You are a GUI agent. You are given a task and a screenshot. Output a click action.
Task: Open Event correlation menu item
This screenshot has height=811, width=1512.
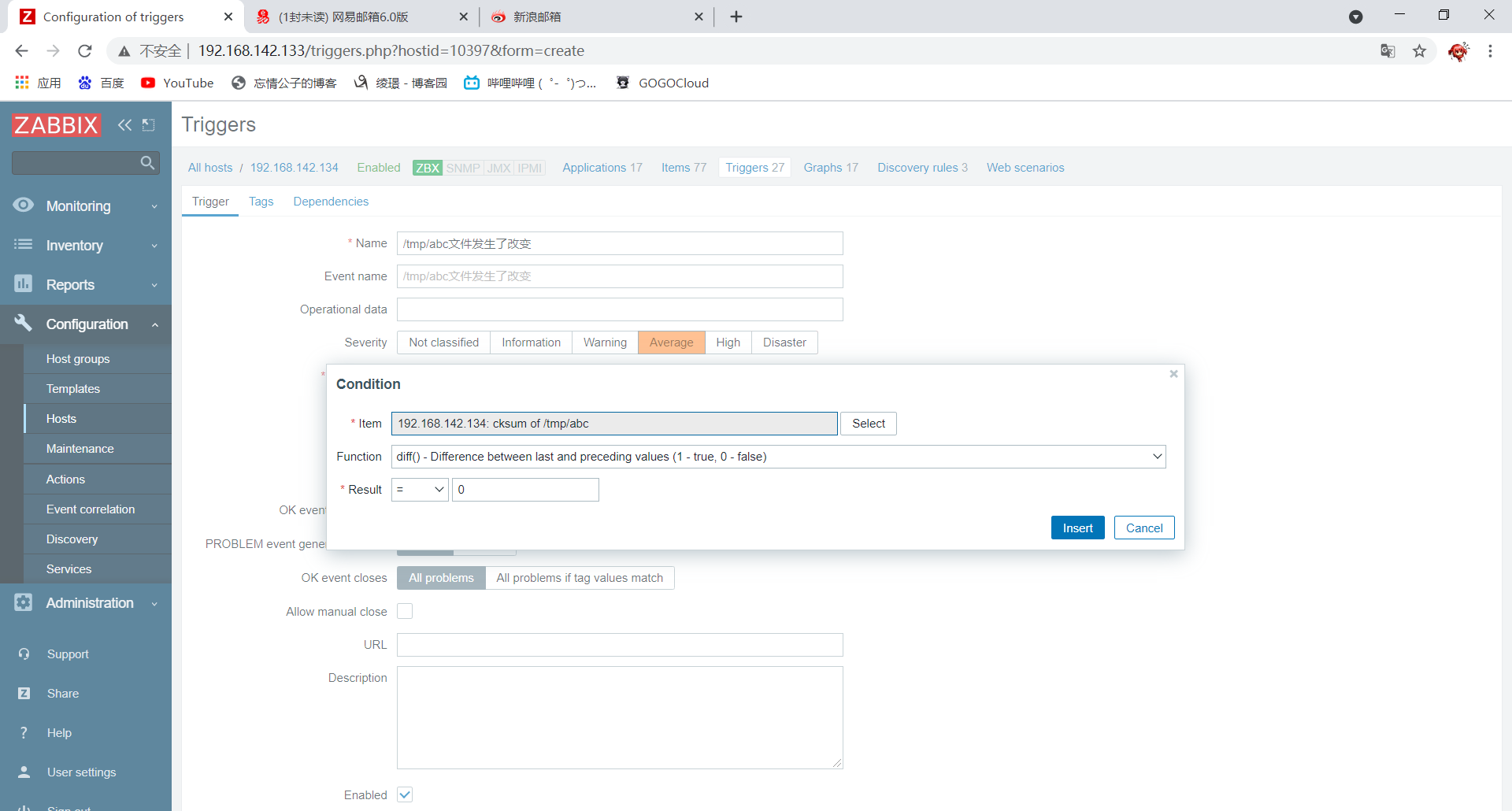click(x=98, y=509)
